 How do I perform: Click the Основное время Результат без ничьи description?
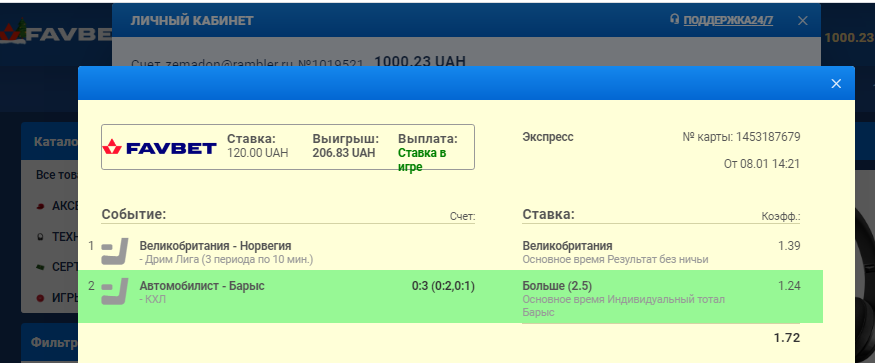(615, 260)
